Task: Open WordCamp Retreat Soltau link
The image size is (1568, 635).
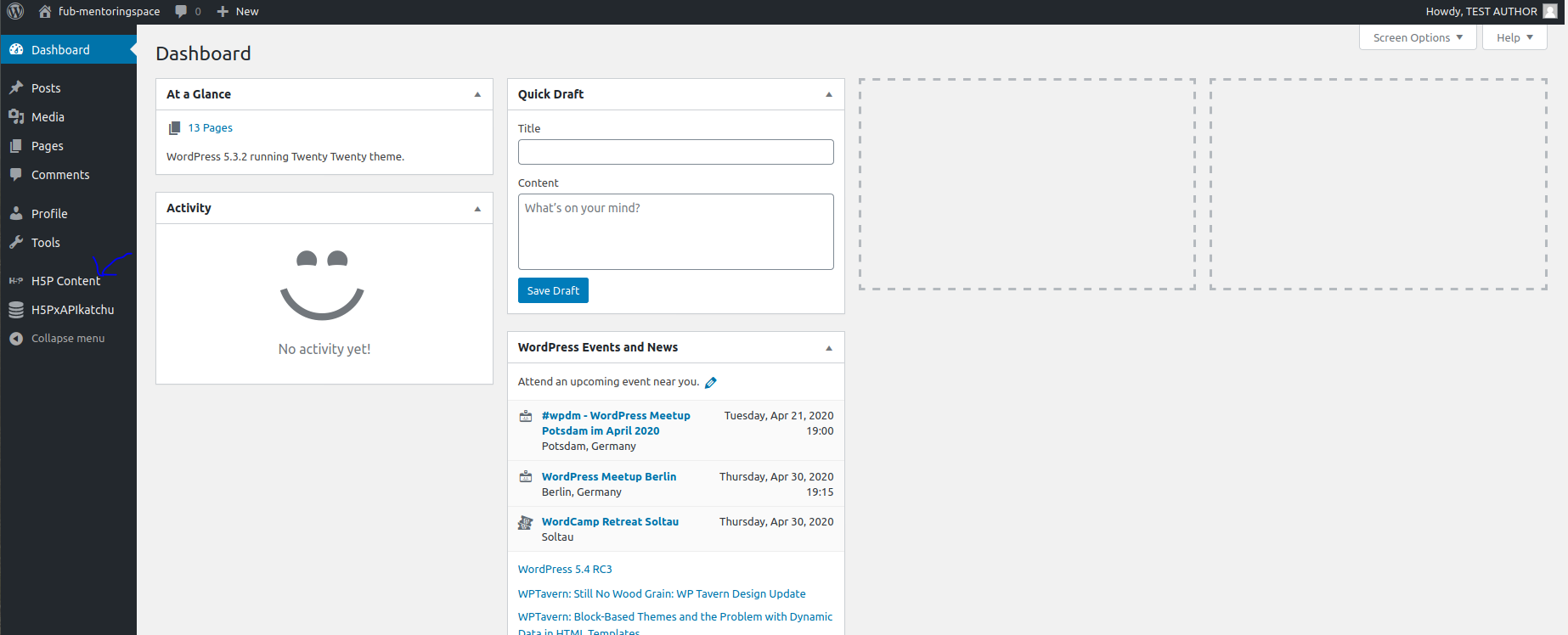Action: pos(610,521)
